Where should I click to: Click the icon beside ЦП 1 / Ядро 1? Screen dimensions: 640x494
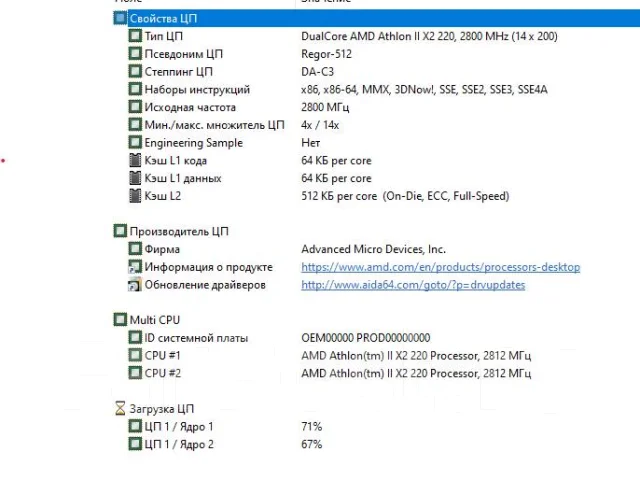(135, 427)
